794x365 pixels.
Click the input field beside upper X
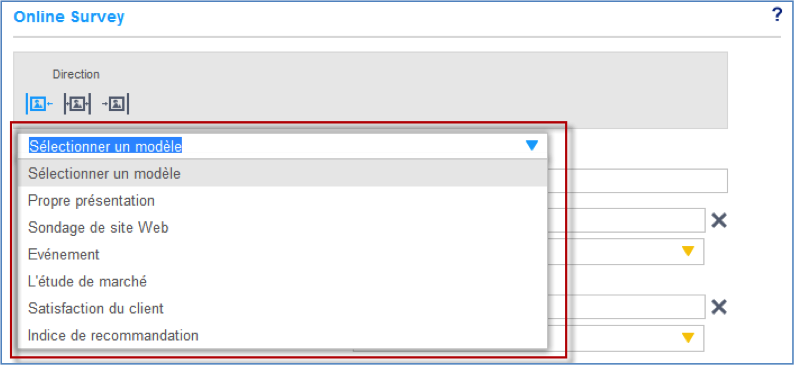click(x=626, y=220)
